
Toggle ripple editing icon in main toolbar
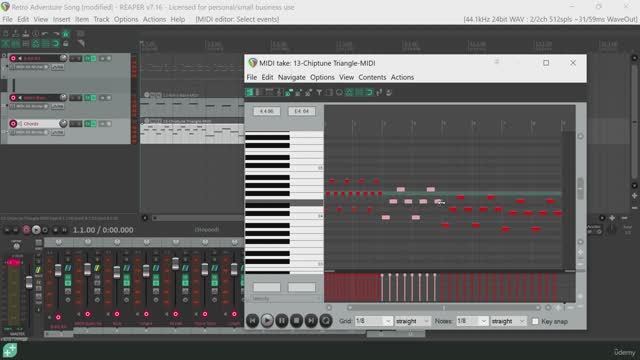click(26, 44)
